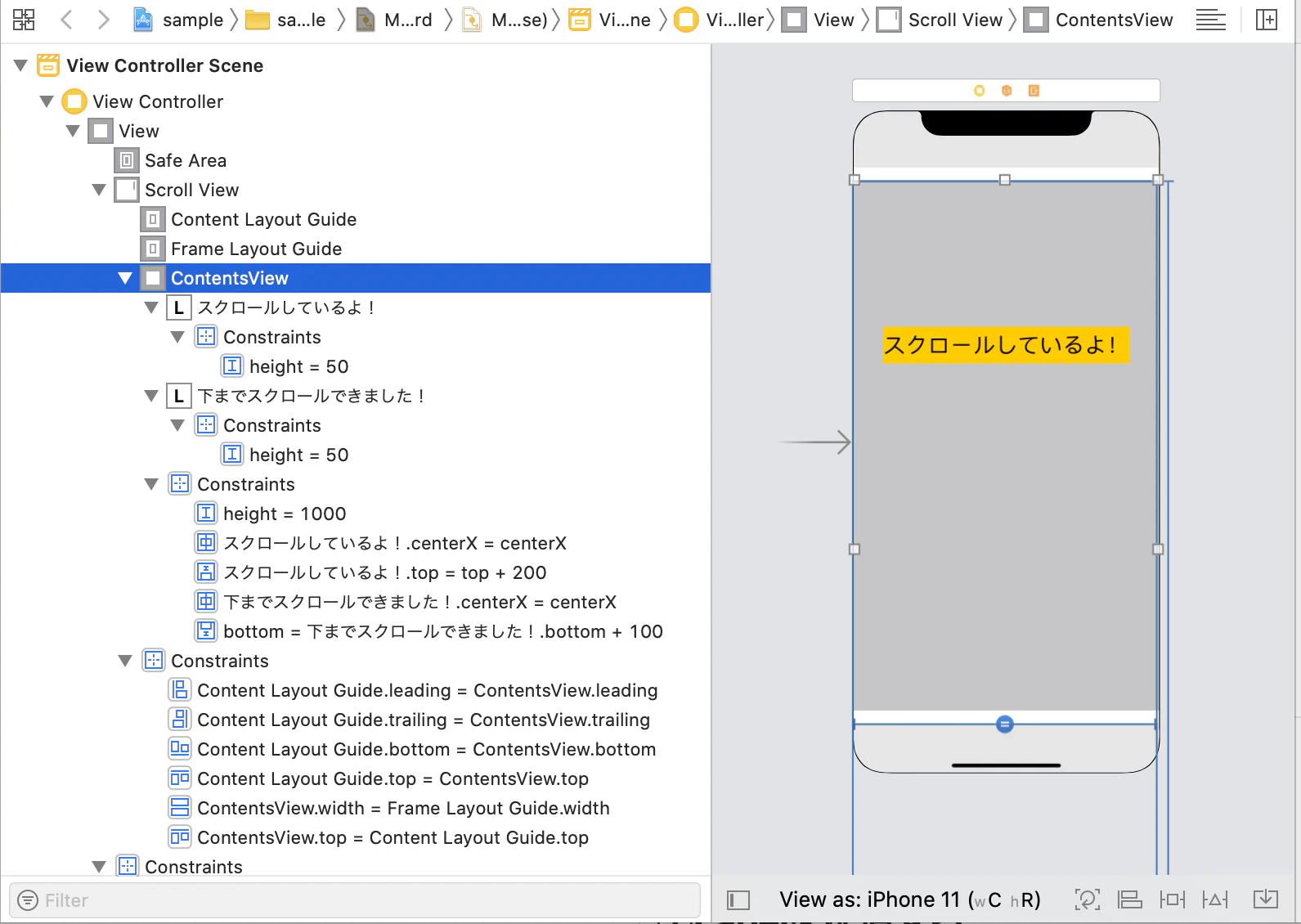Select the Scroll View breadcrumb in jump bar
Viewport: 1301px width, 924px height.
[x=940, y=20]
